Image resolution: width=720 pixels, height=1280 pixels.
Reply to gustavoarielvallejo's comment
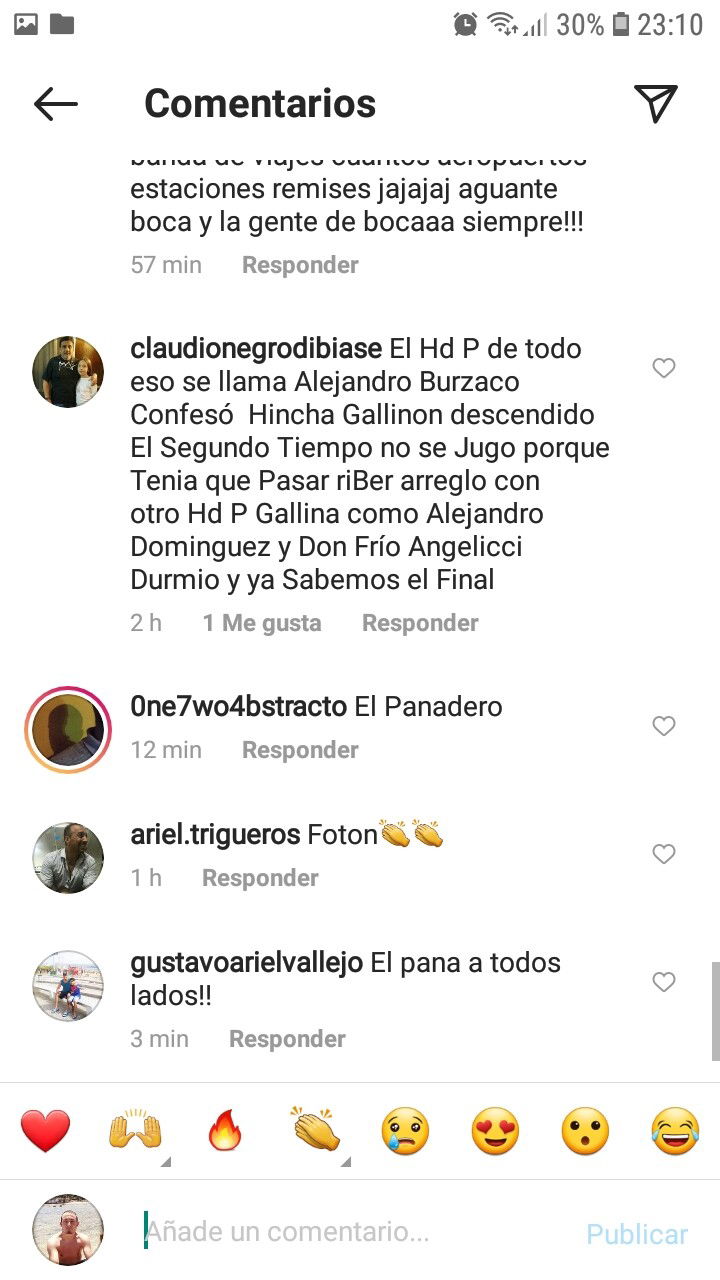(x=287, y=1039)
